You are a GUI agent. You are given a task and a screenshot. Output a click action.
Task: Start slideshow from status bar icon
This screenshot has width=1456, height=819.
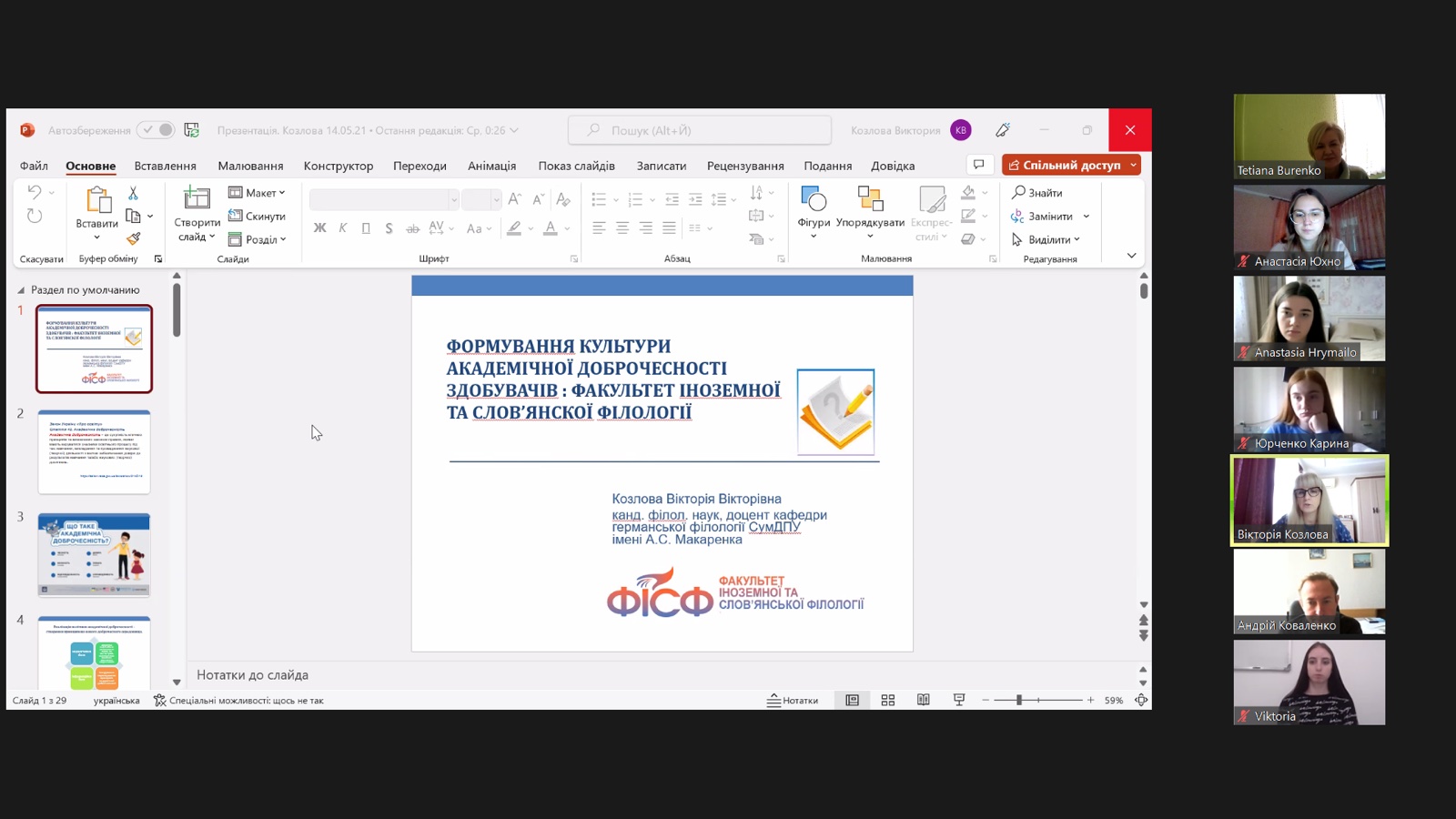click(959, 700)
